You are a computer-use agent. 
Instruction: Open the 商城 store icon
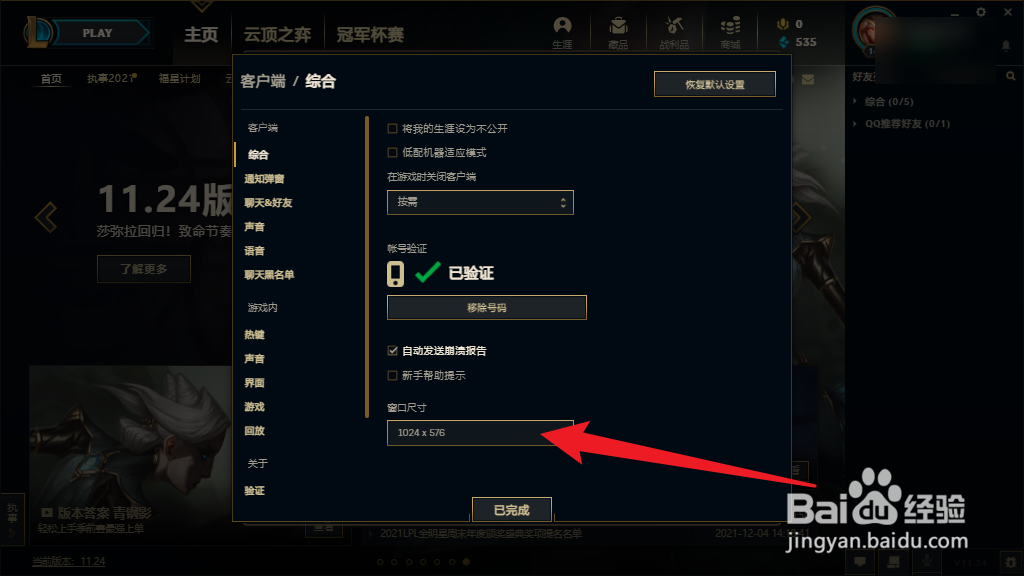730,33
